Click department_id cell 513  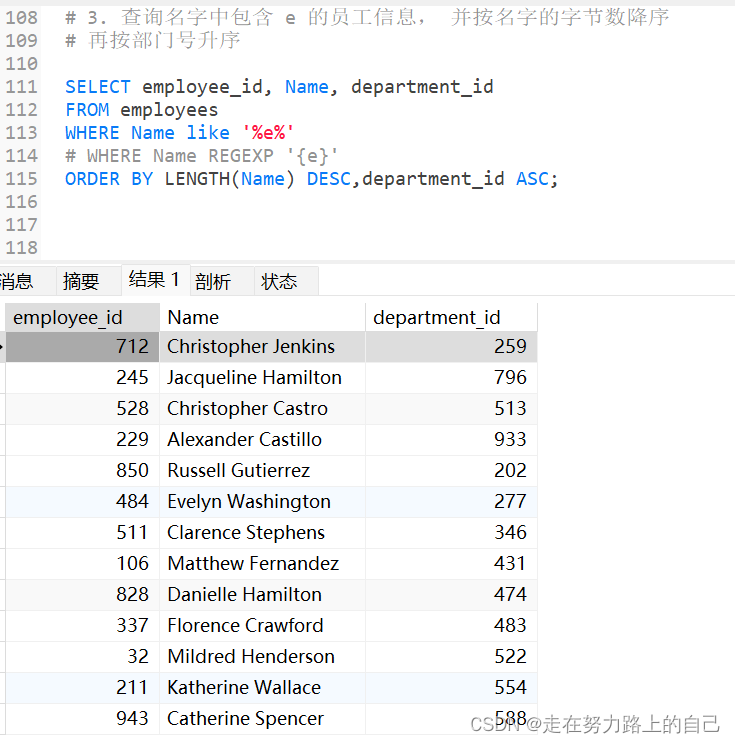coord(451,409)
